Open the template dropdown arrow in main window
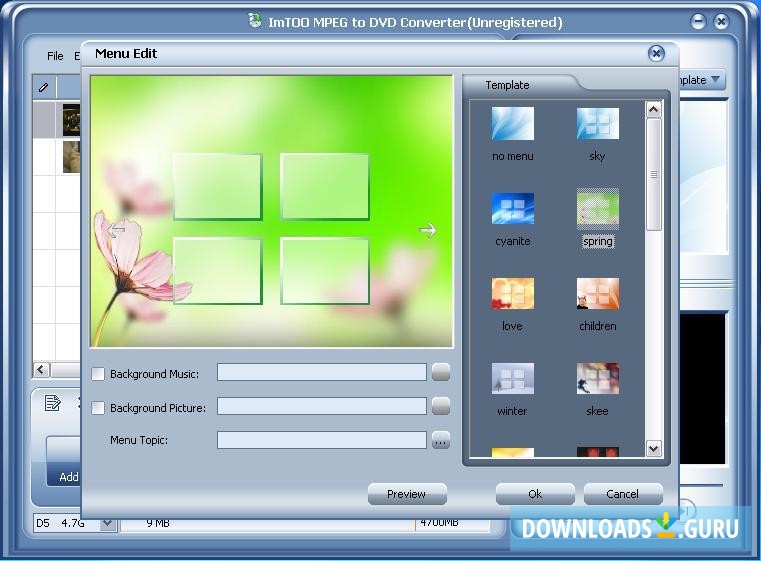 click(x=716, y=79)
